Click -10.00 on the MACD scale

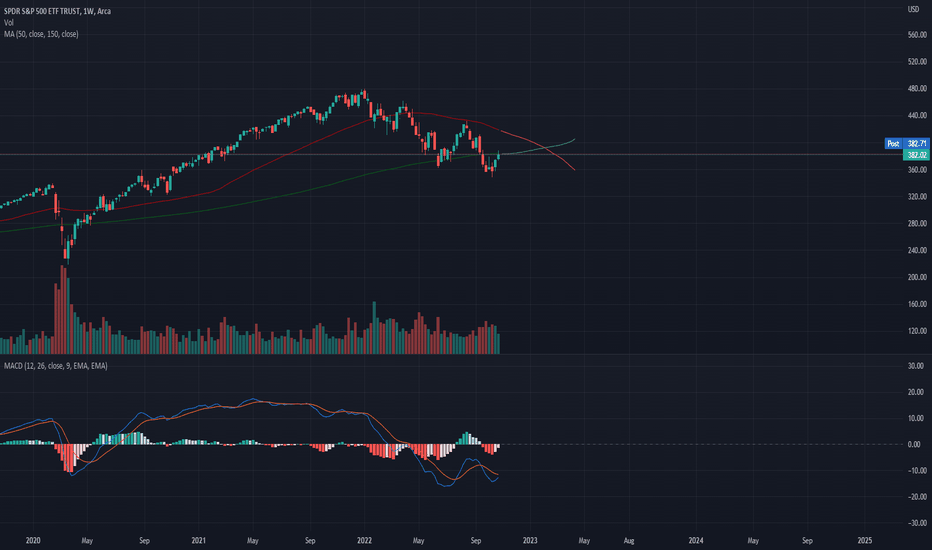point(915,470)
